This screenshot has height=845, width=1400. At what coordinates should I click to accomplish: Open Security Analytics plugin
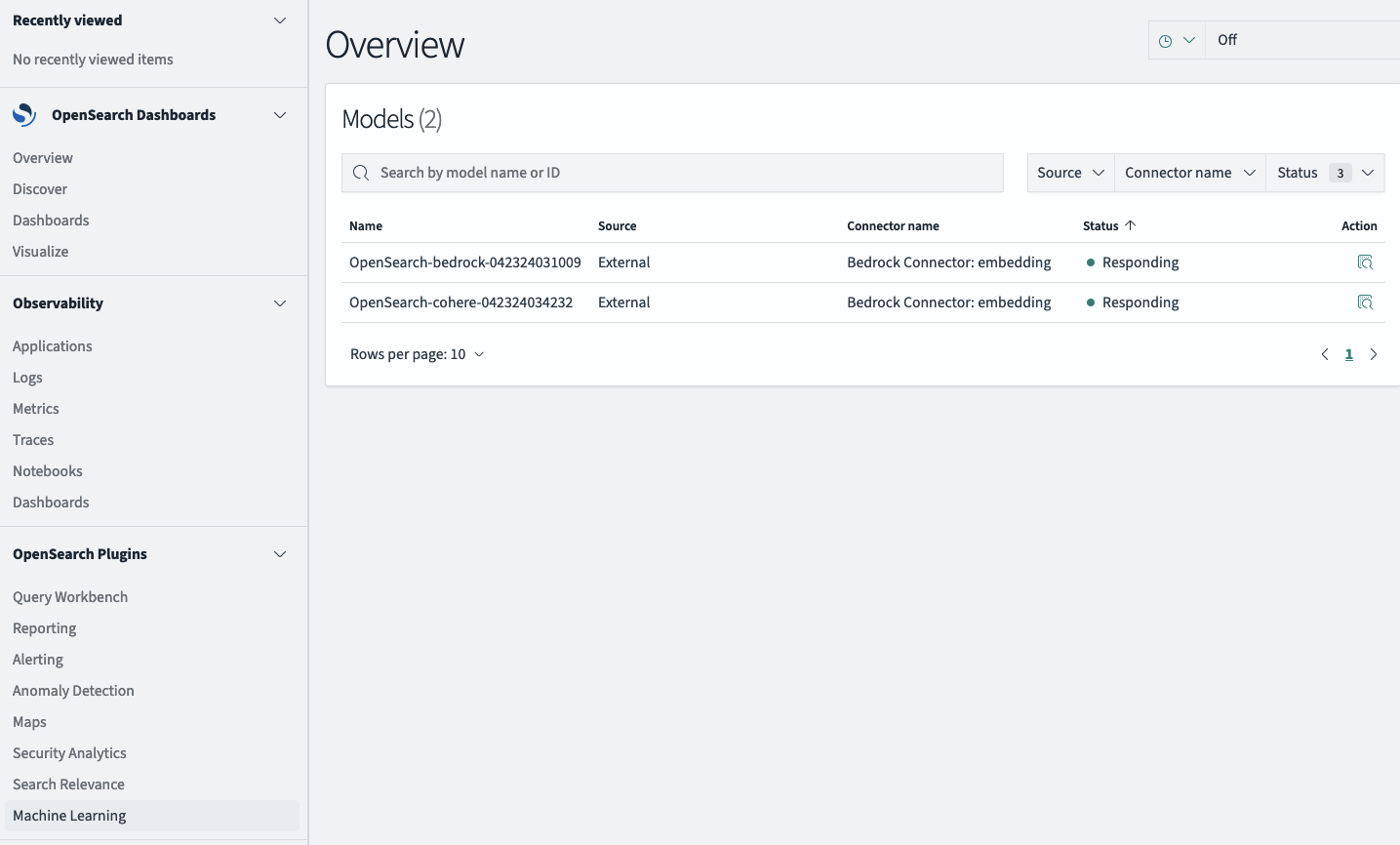[69, 753]
